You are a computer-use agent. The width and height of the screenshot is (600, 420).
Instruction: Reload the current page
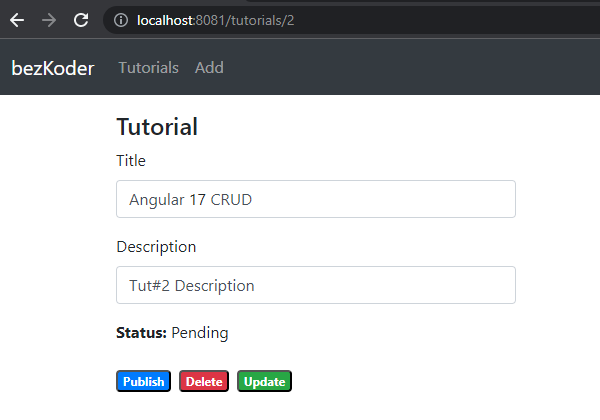[x=81, y=20]
